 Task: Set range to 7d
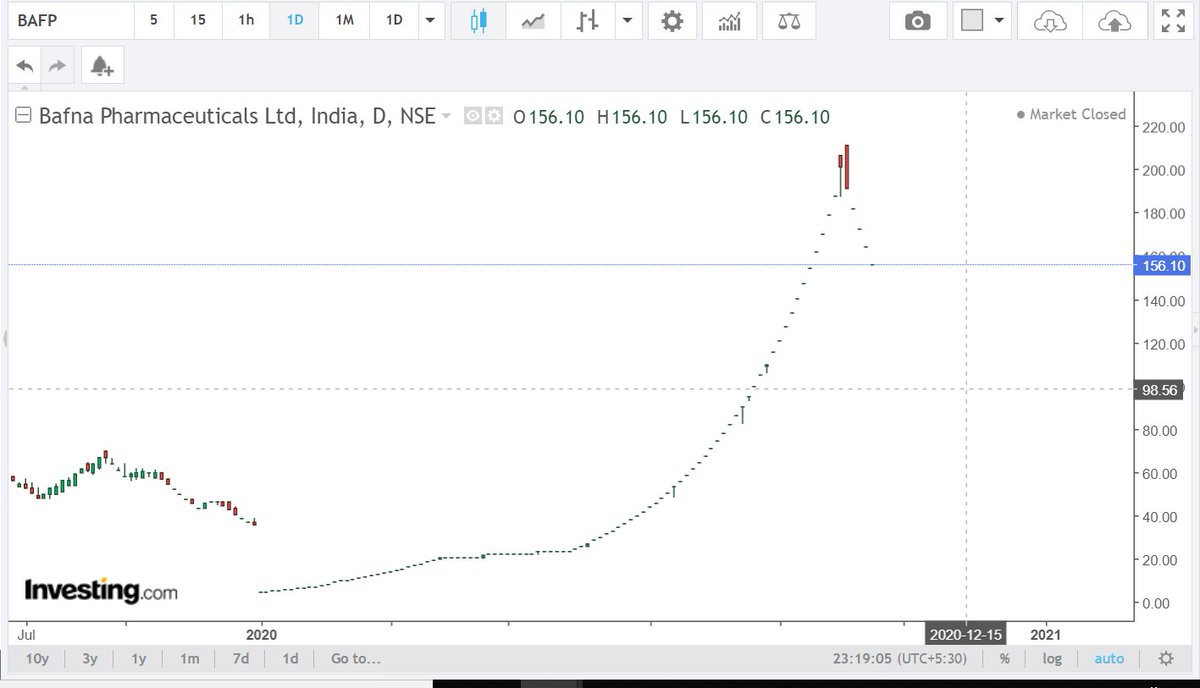[x=241, y=659]
